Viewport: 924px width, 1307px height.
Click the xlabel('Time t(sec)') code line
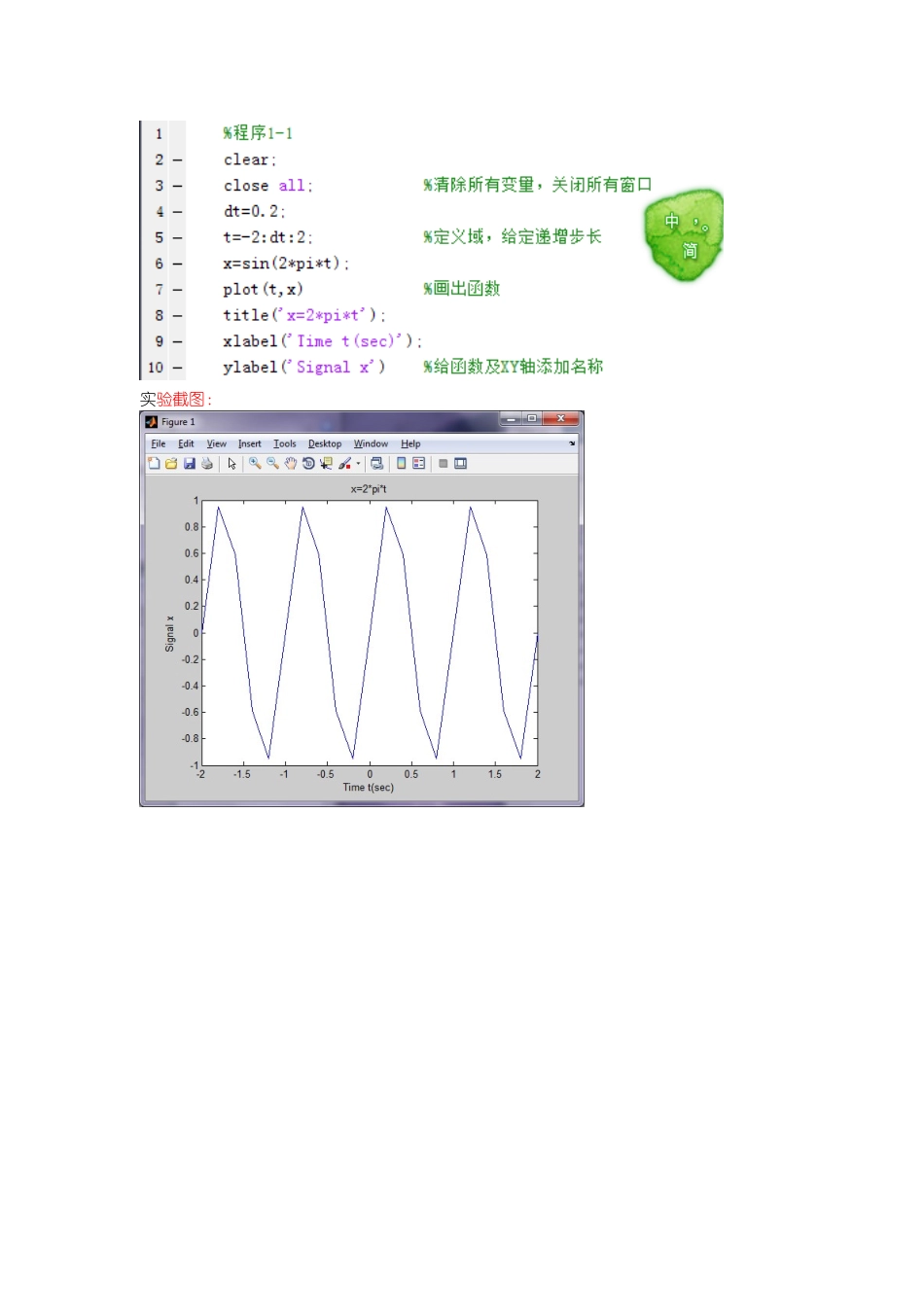tap(322, 341)
